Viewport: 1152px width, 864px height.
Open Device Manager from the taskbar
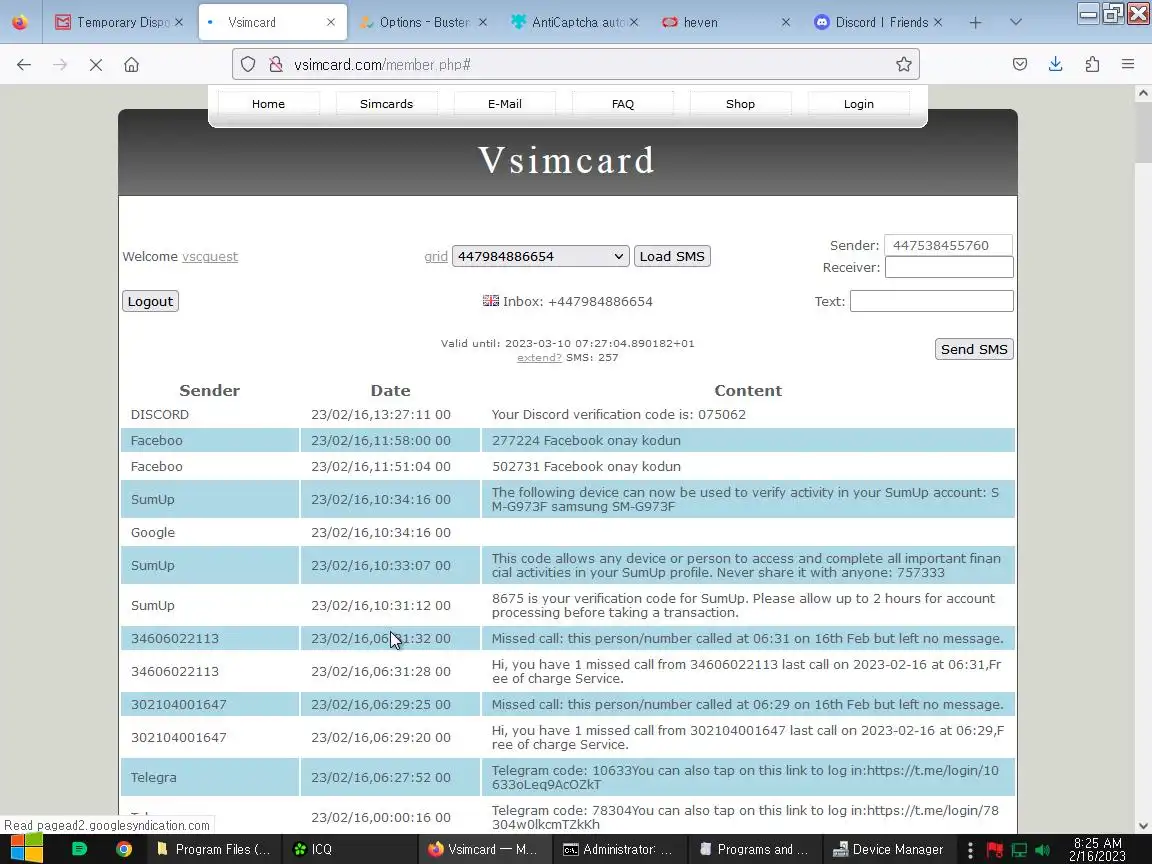pos(888,849)
